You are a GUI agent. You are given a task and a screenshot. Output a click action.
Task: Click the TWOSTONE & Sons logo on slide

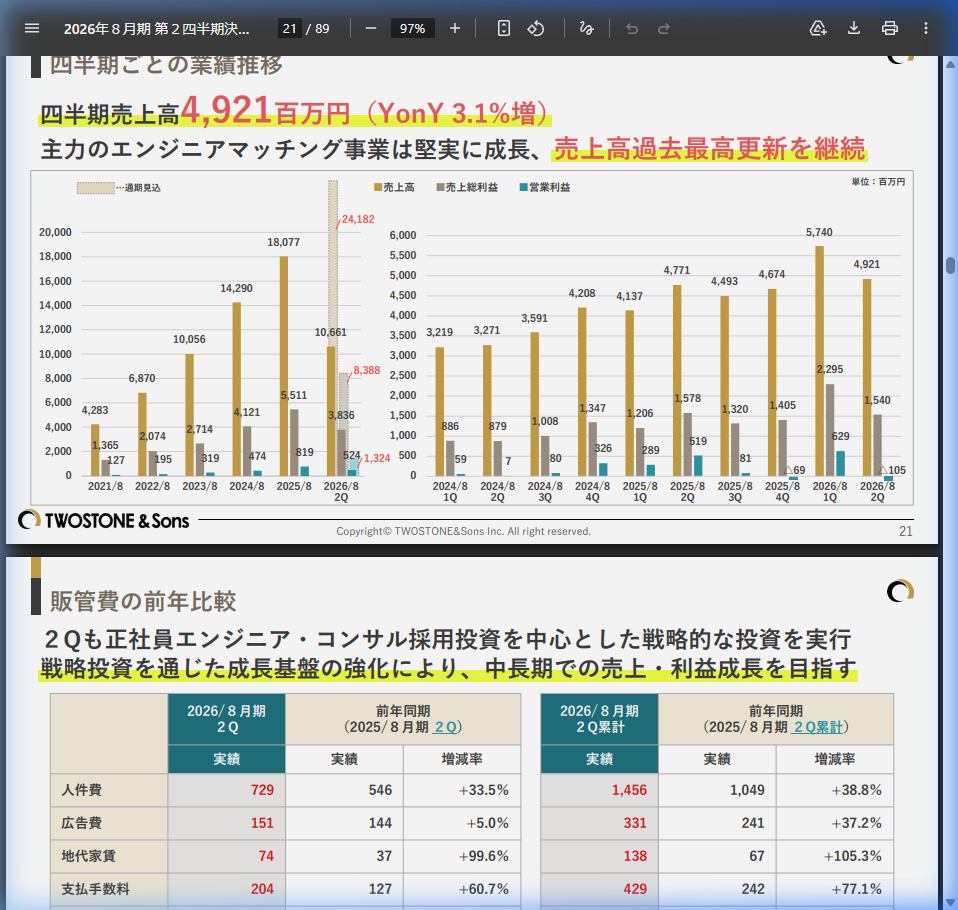coord(100,518)
